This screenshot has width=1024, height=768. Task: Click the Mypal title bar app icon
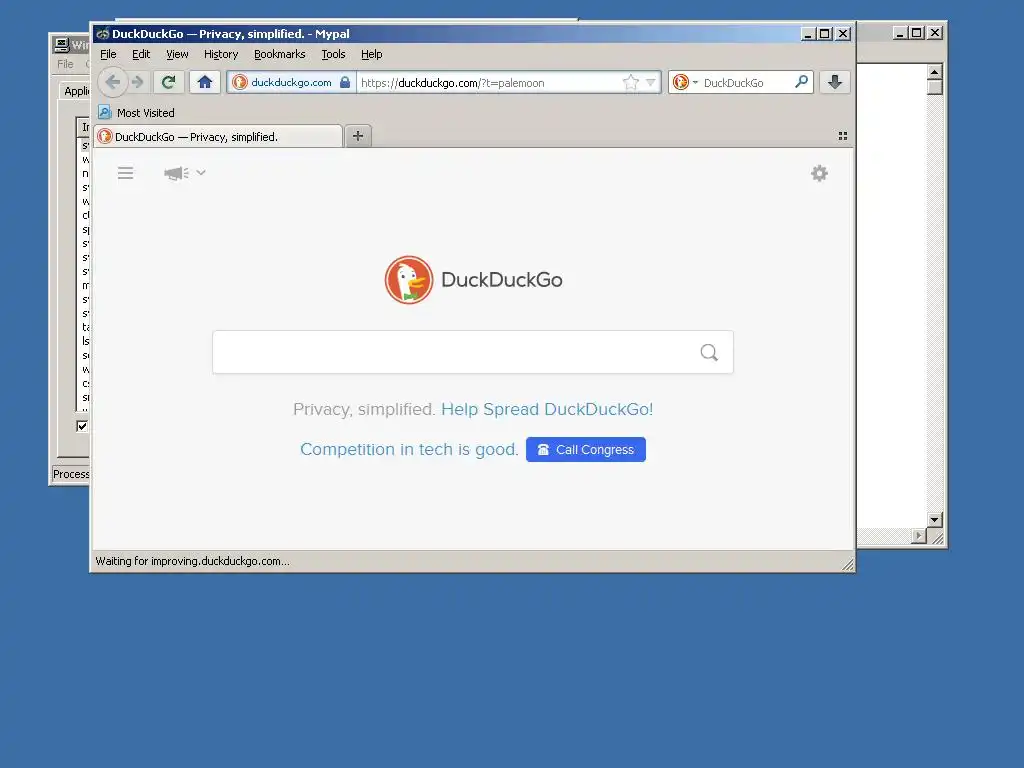pos(103,33)
